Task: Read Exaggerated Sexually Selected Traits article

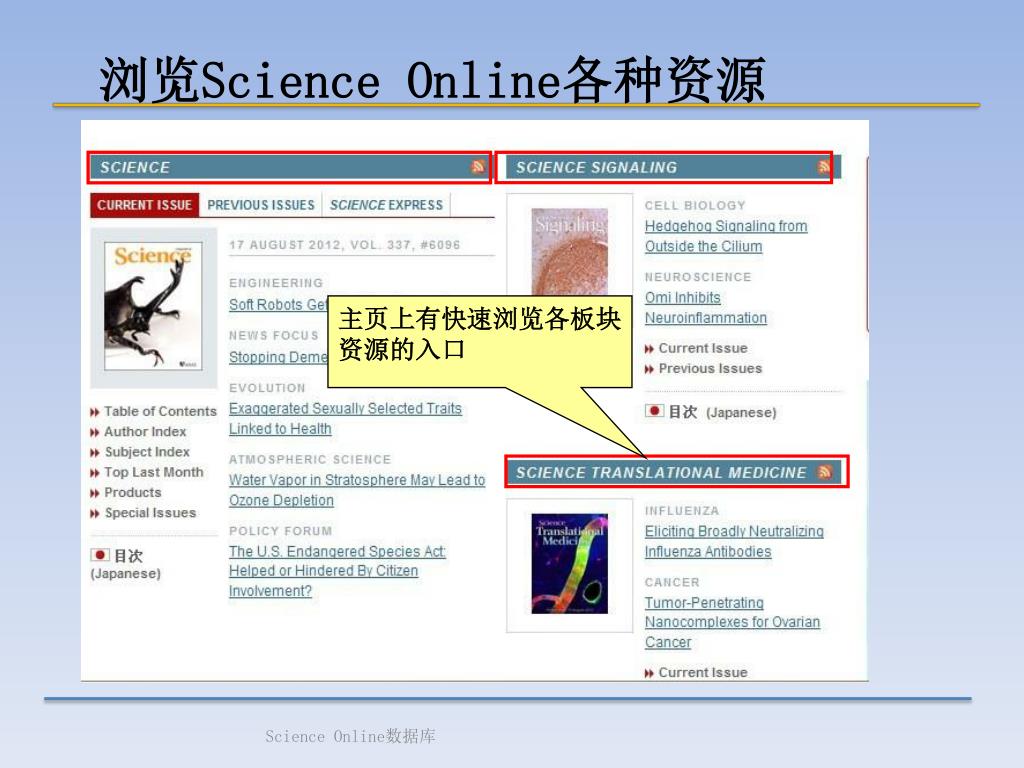Action: click(x=345, y=419)
